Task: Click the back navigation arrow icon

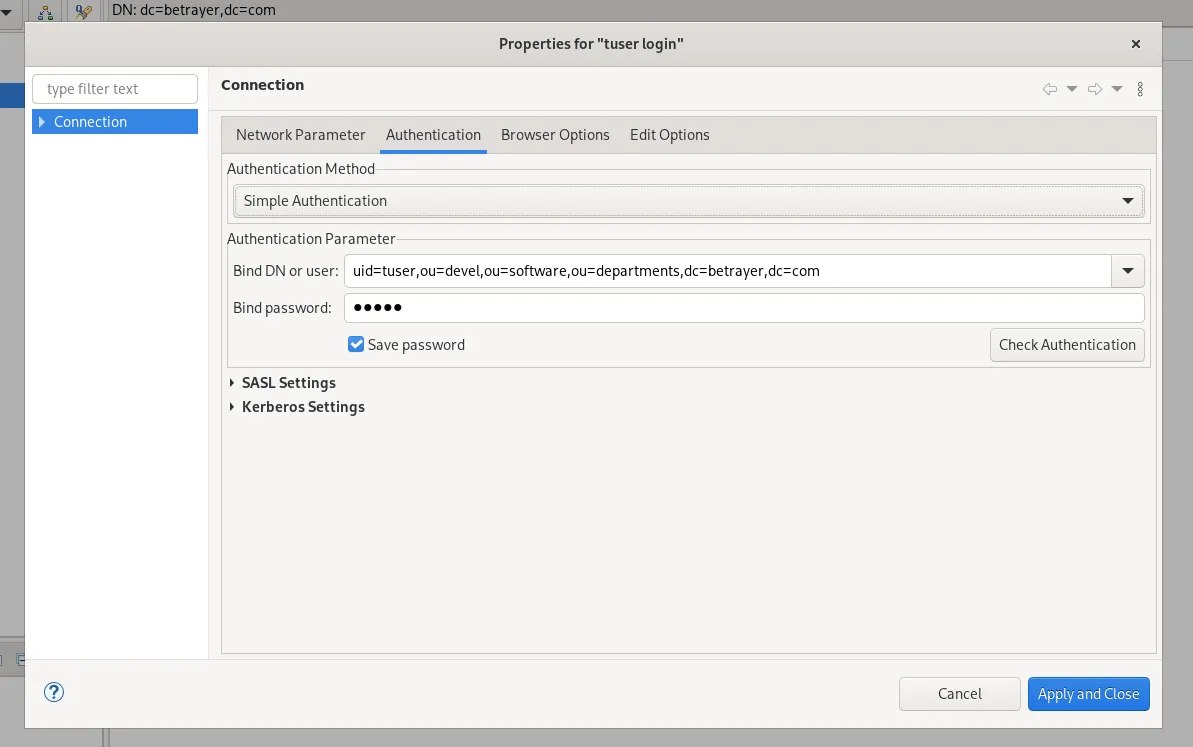Action: pos(1049,89)
